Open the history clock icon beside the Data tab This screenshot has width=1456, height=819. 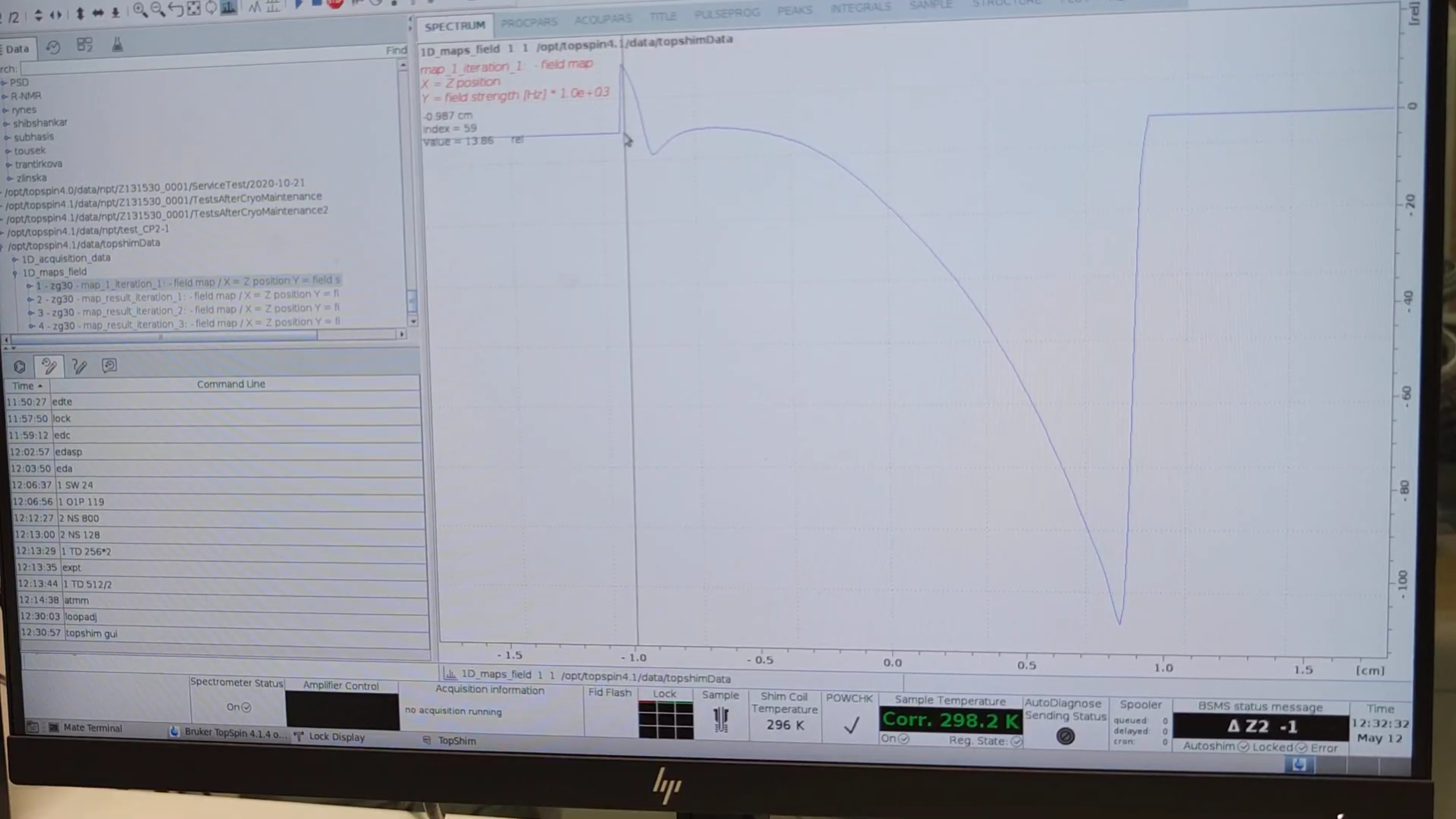53,47
